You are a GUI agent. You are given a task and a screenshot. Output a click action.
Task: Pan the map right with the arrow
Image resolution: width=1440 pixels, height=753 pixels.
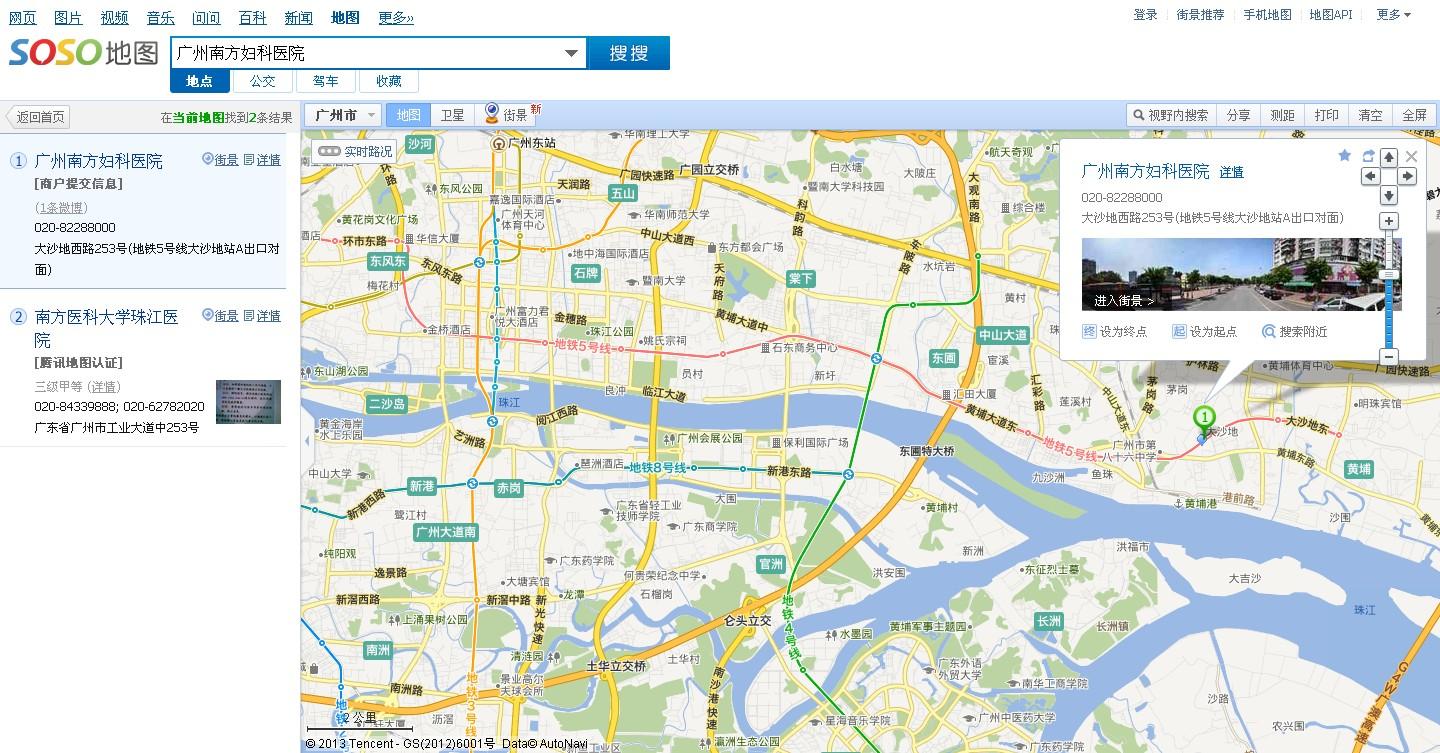click(1407, 176)
